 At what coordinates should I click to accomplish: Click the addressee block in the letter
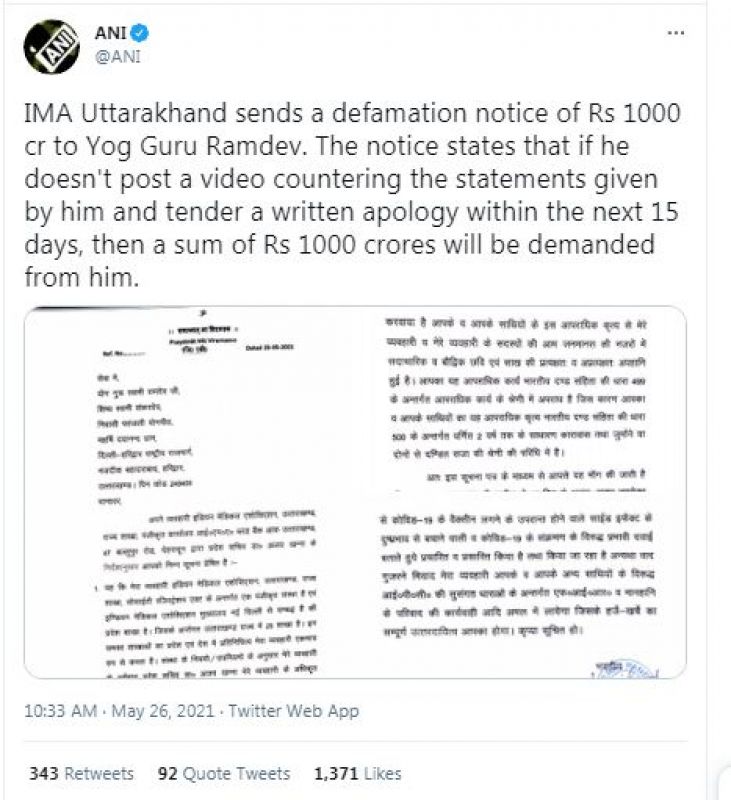tap(144, 439)
